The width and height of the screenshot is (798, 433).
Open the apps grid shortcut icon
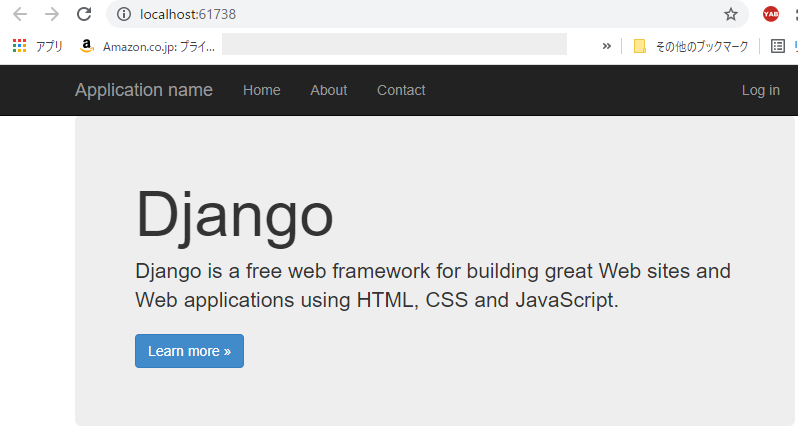[x=19, y=46]
